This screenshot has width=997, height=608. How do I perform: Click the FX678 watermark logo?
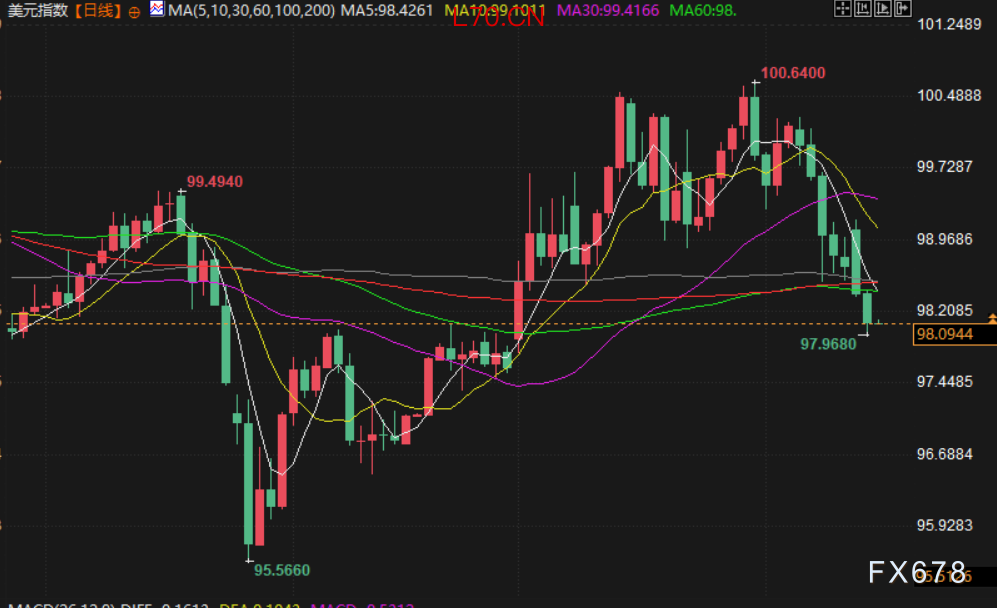point(917,572)
